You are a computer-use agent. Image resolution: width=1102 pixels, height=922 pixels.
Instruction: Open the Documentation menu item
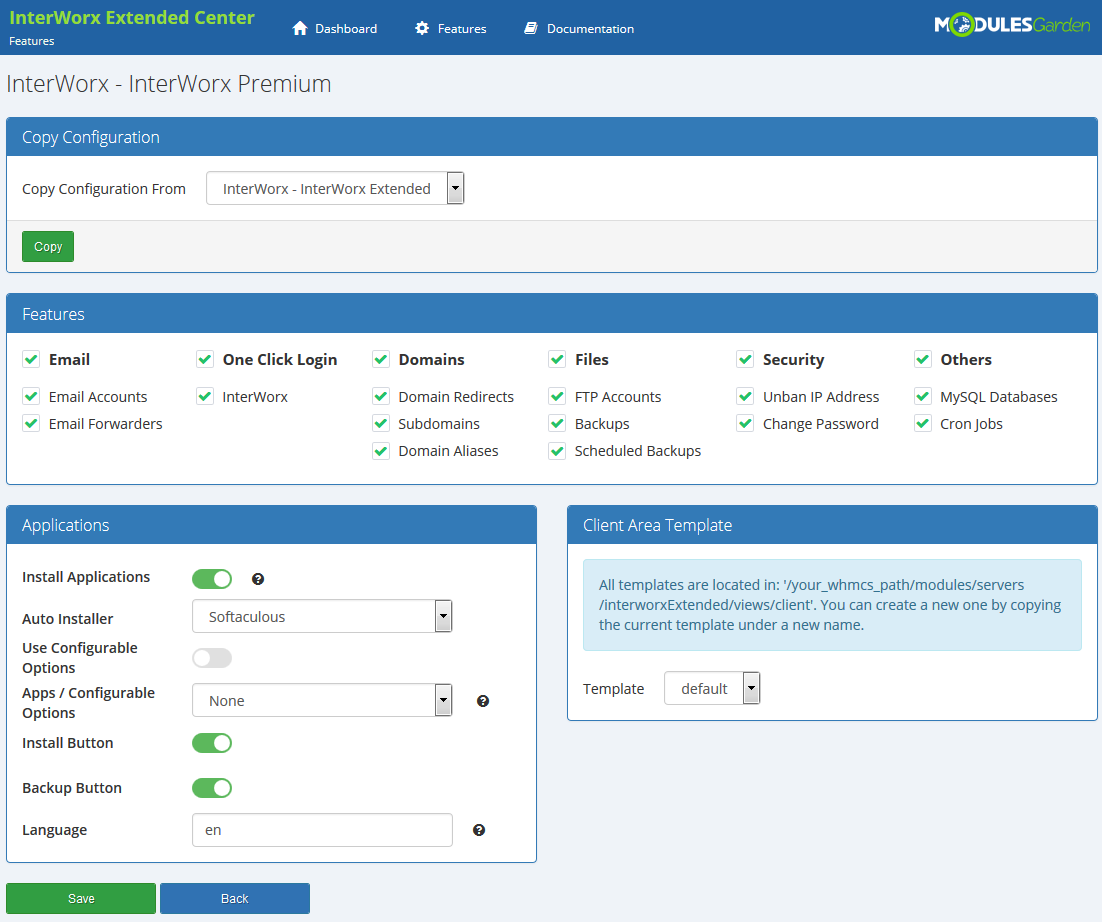click(579, 28)
